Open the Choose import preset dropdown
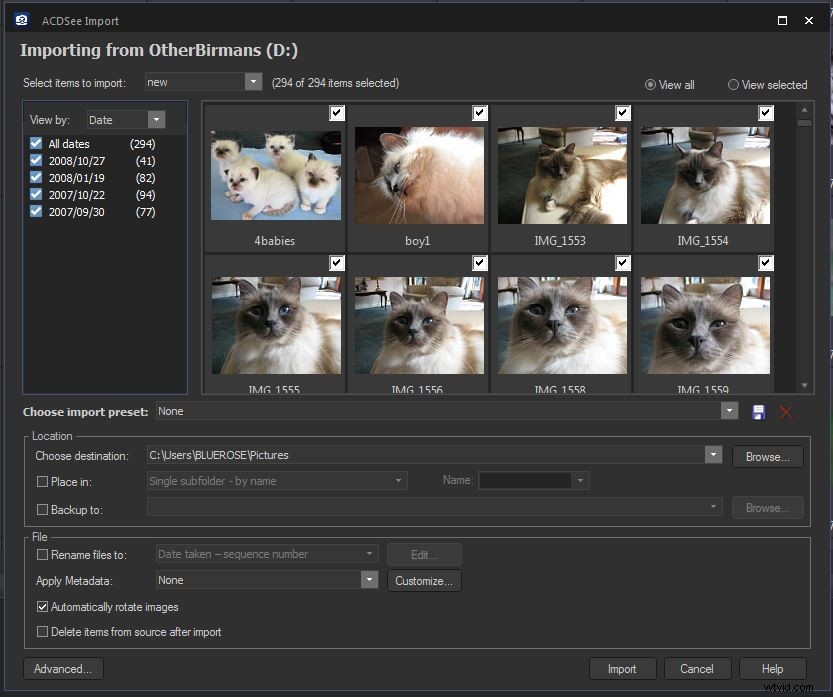This screenshot has width=833, height=697. point(729,411)
